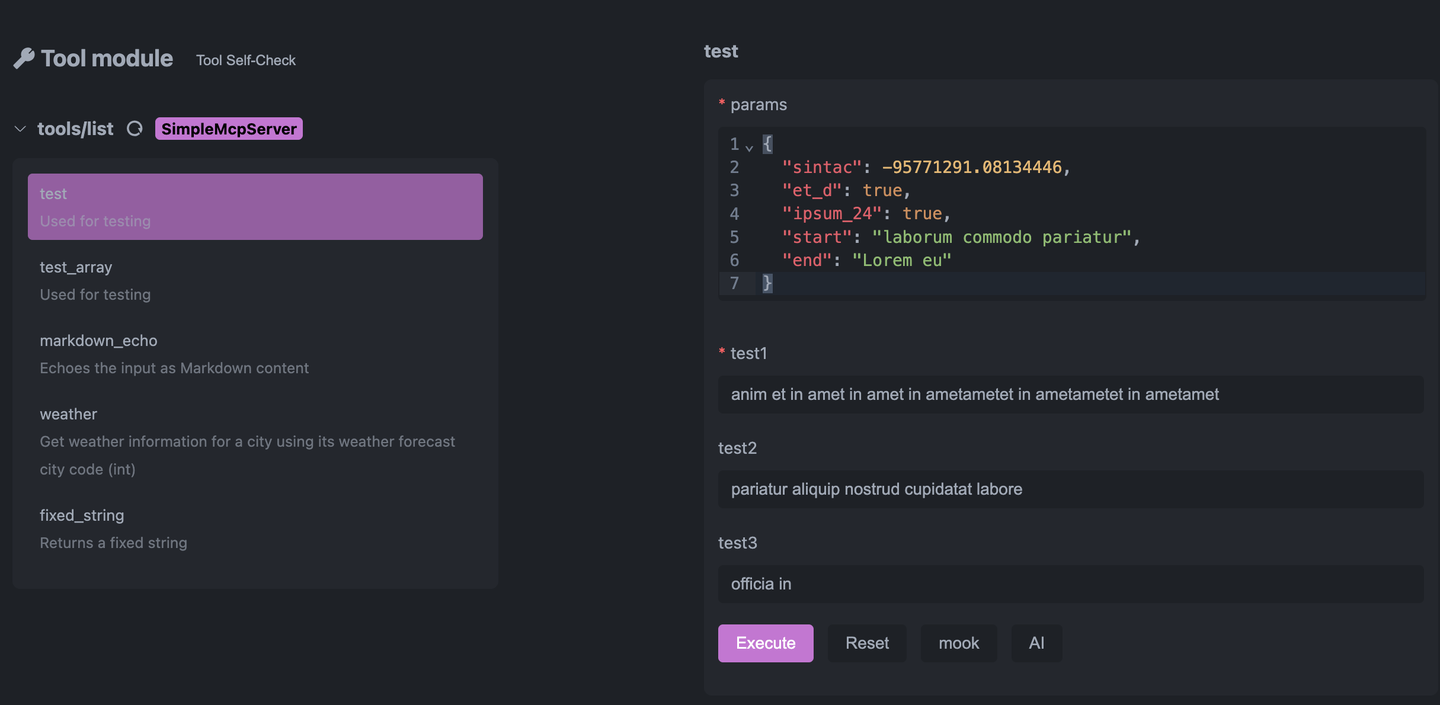Choose the weather tool
The width and height of the screenshot is (1440, 705).
click(x=255, y=441)
